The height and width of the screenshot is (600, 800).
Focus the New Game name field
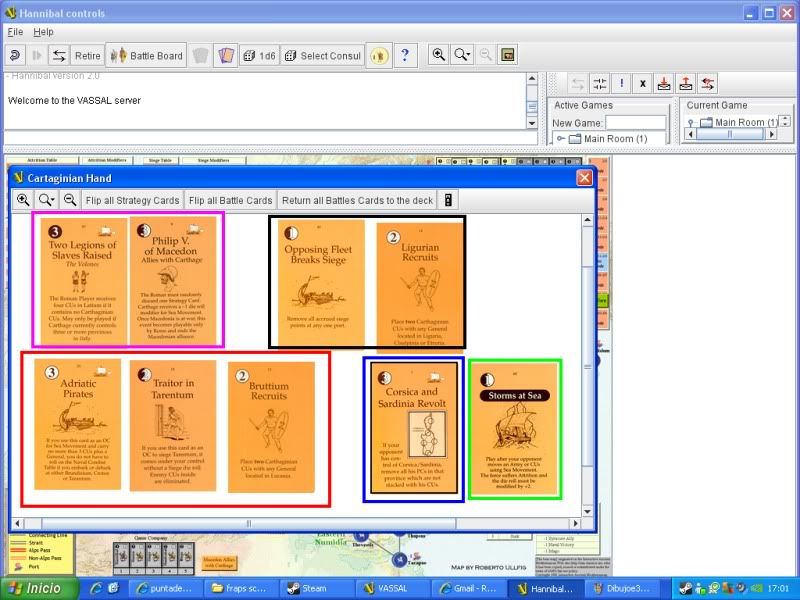coord(636,123)
